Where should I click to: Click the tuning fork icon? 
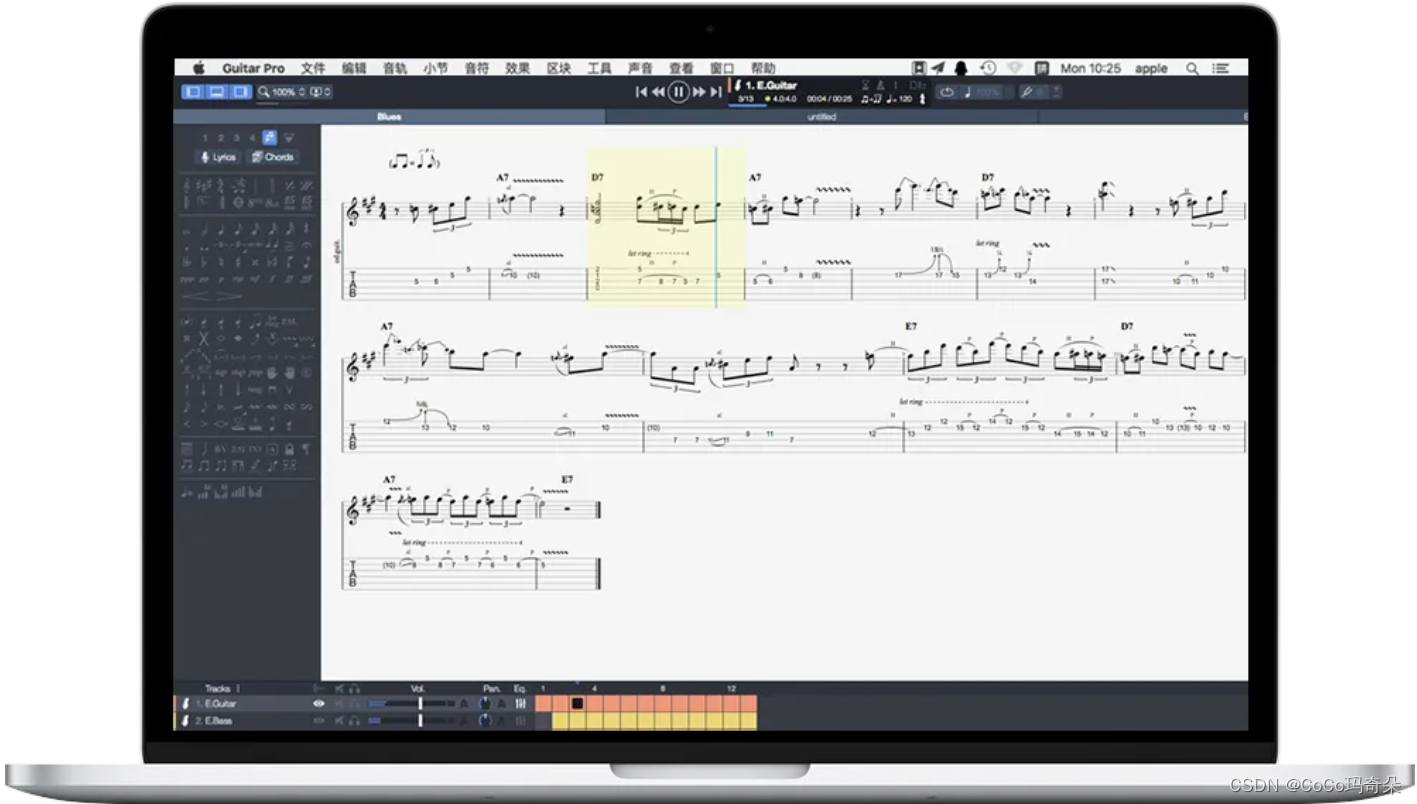coord(1026,92)
